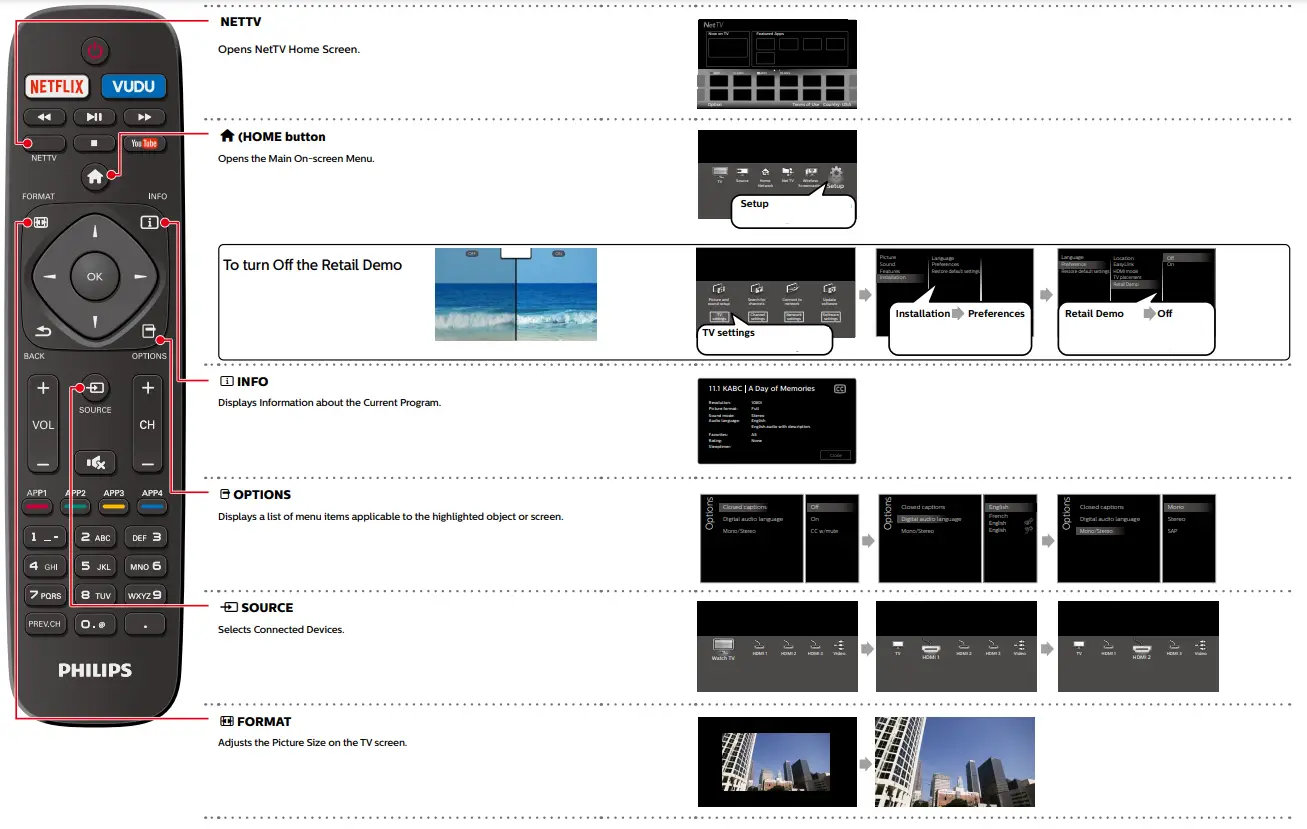Click the red APP1 button

[38, 506]
